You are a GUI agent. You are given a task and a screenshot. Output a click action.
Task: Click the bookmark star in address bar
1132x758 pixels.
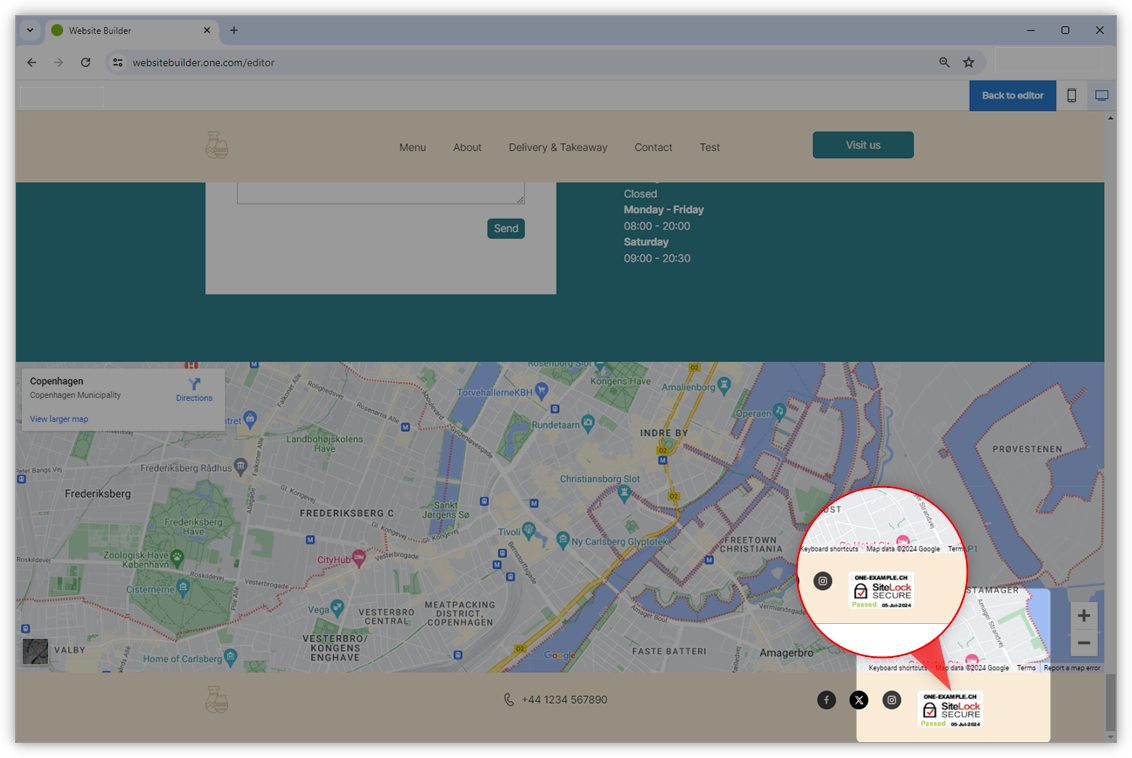coord(968,62)
